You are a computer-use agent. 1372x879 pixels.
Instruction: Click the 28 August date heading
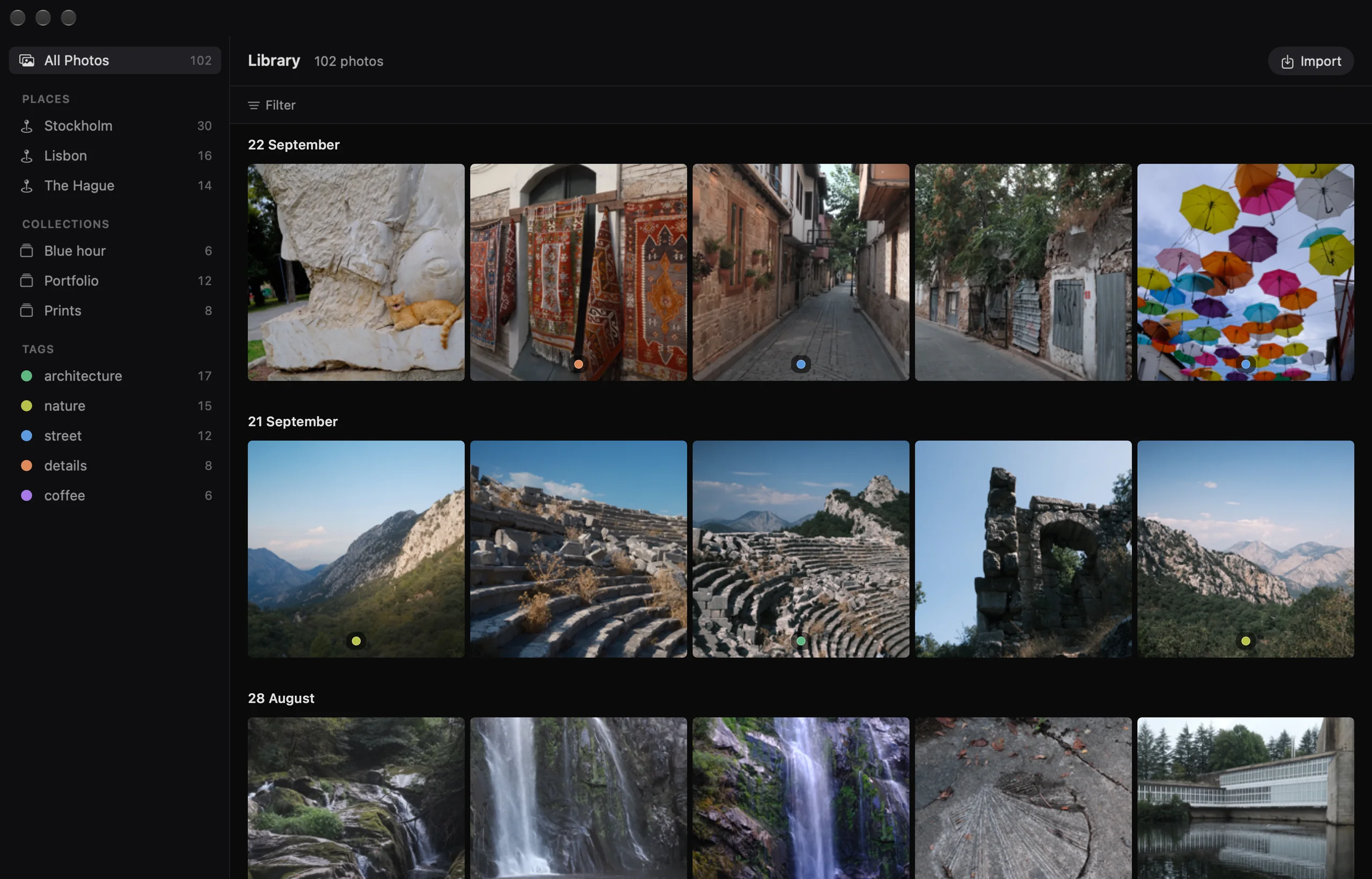coord(281,698)
